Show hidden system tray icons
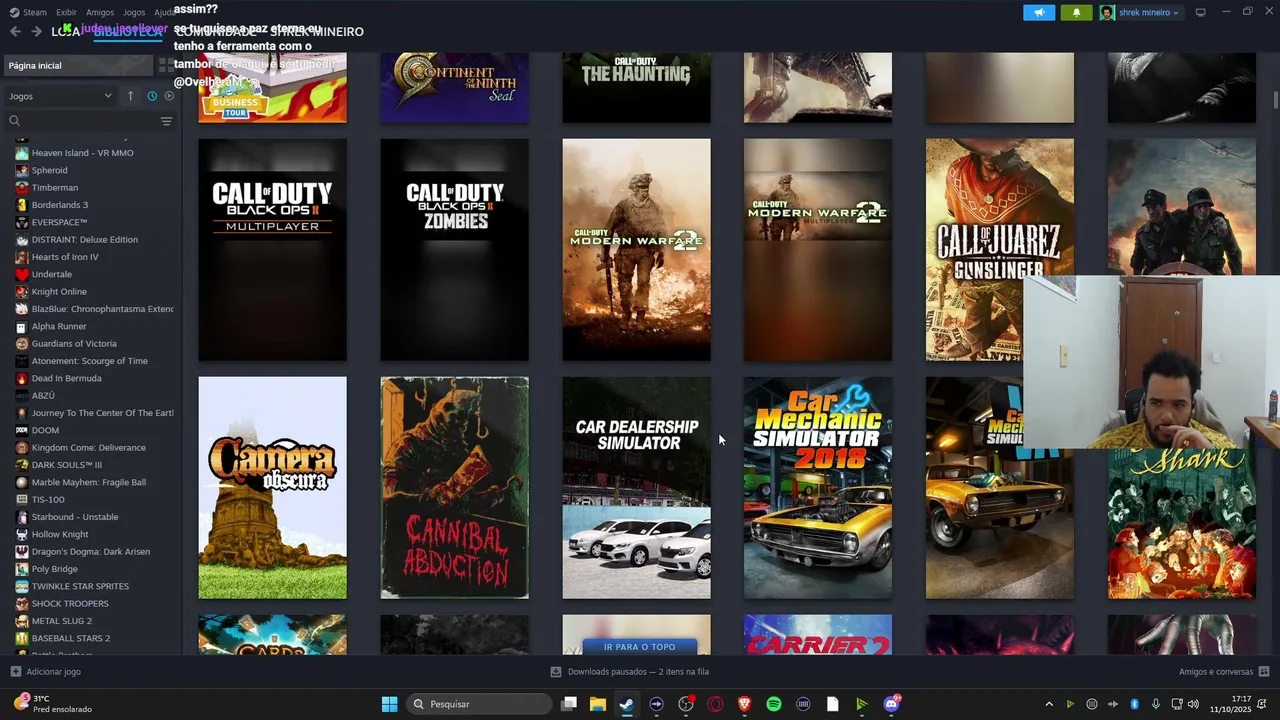Screen dimensions: 1280x720 pyautogui.click(x=1048, y=704)
